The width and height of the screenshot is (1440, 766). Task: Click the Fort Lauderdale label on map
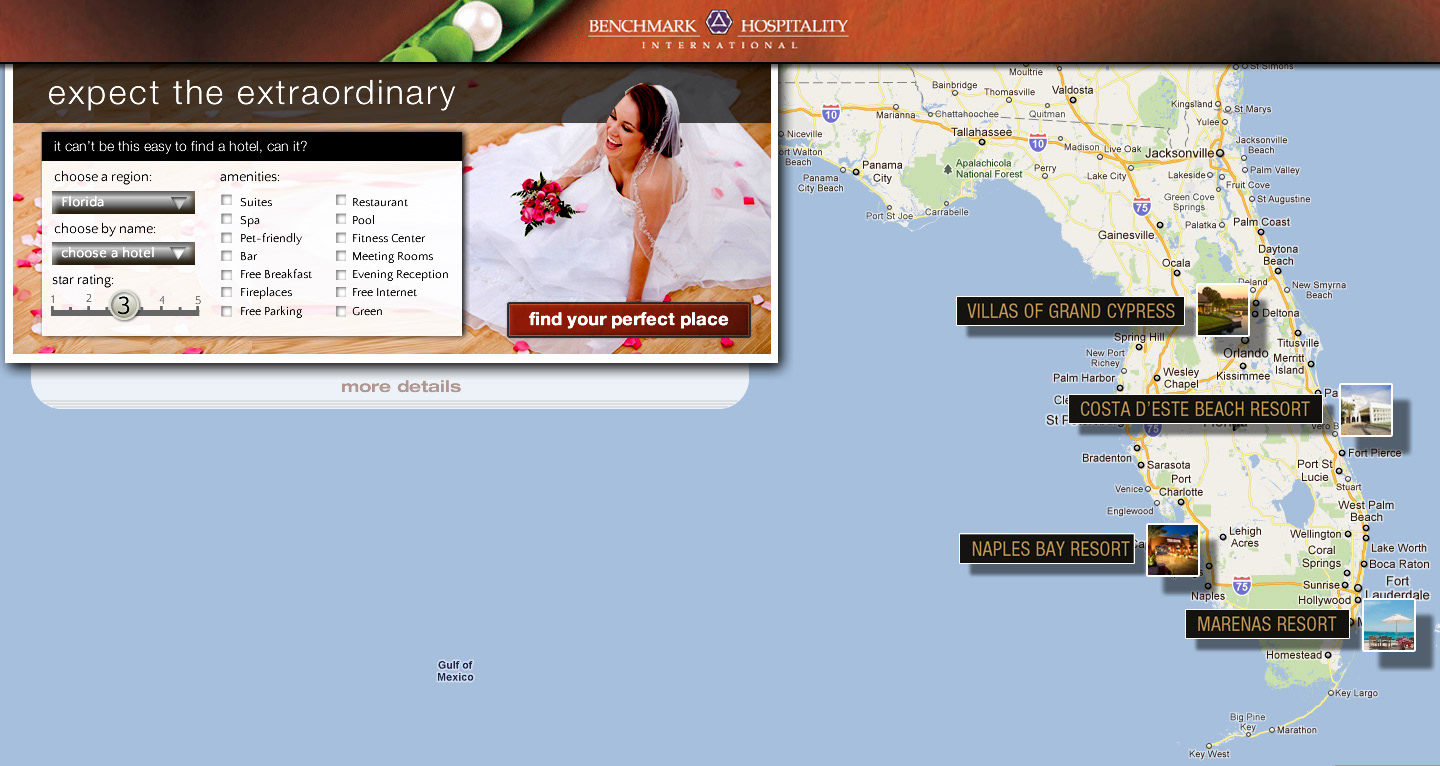[x=1397, y=587]
